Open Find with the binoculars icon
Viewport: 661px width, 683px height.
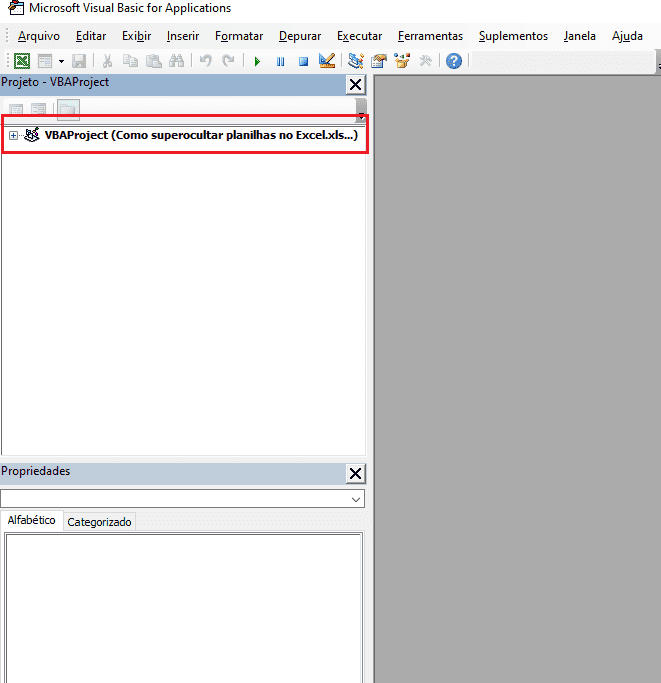pyautogui.click(x=176, y=61)
